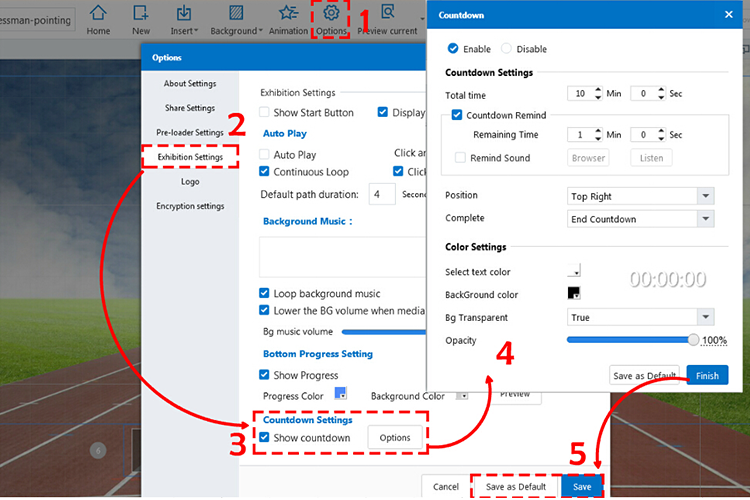The height and width of the screenshot is (500, 750).
Task: Click the Save button
Action: coord(582,487)
